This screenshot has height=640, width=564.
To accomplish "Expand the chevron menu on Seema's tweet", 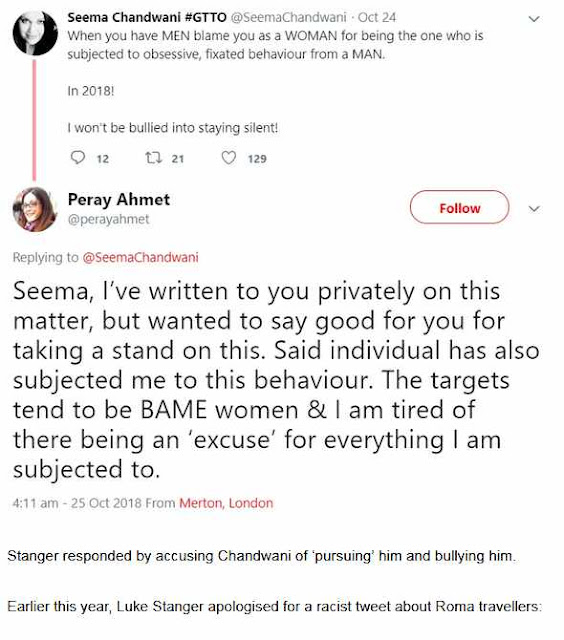I will pos(534,19).
